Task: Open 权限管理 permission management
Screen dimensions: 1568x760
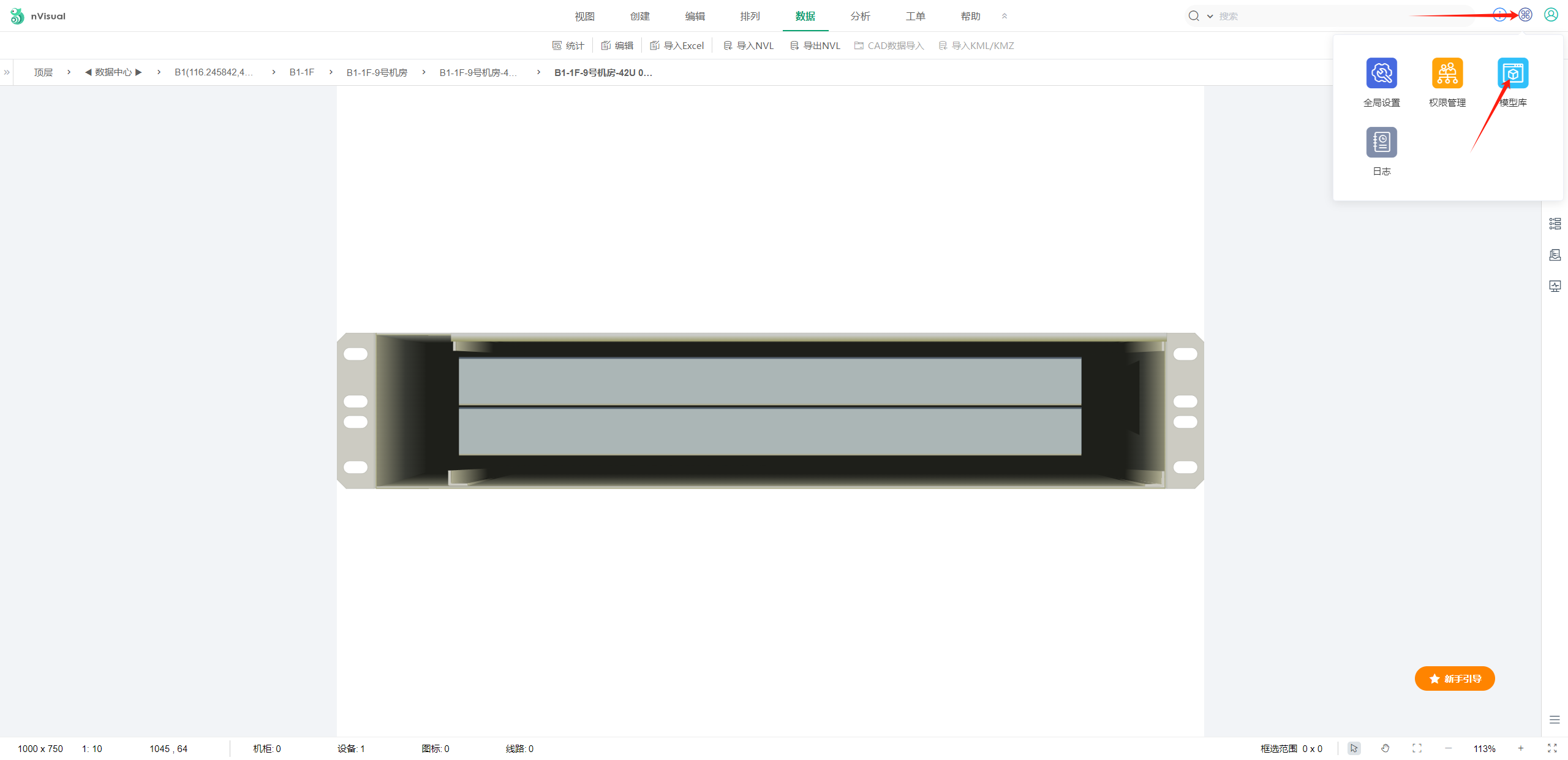Action: tap(1447, 74)
